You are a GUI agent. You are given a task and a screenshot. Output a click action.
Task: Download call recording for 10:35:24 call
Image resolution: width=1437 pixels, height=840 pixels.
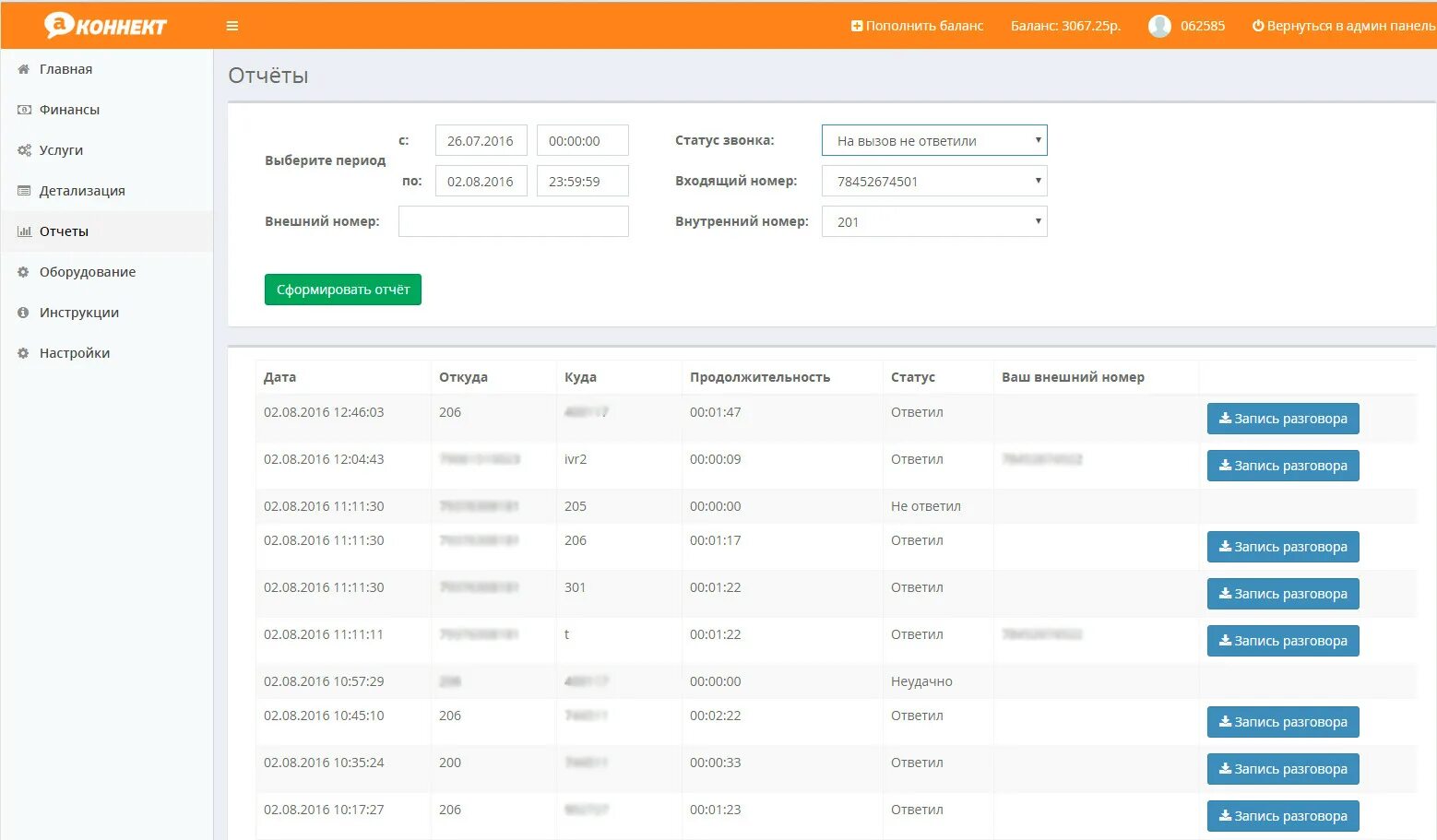point(1283,769)
